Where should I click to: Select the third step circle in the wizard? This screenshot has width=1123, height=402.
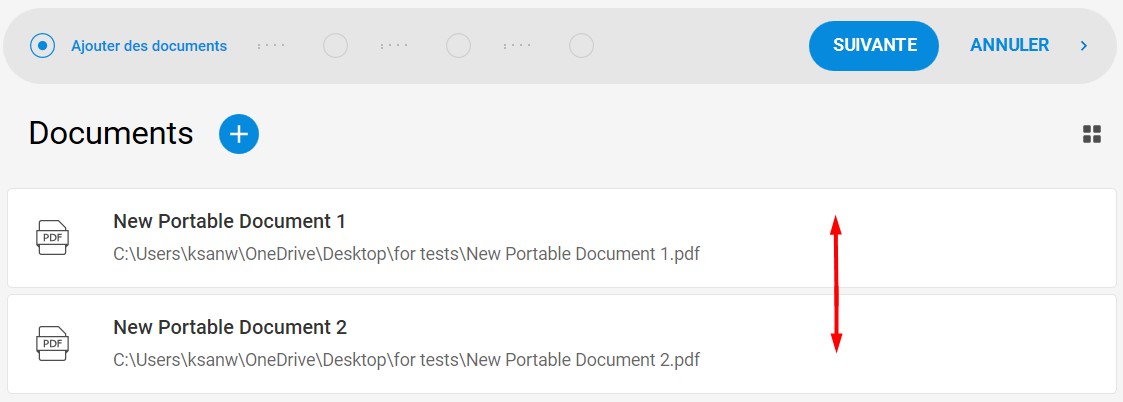coord(458,46)
